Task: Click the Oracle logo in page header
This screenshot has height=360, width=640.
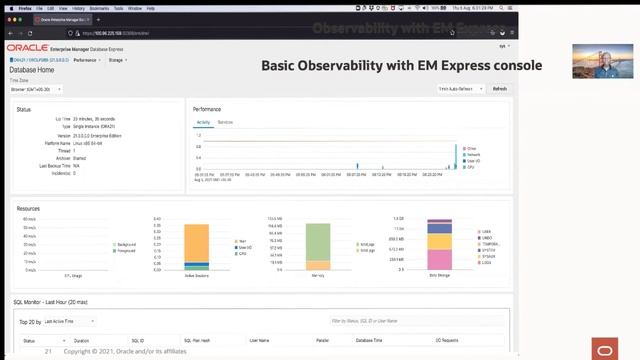Action: 27,48
